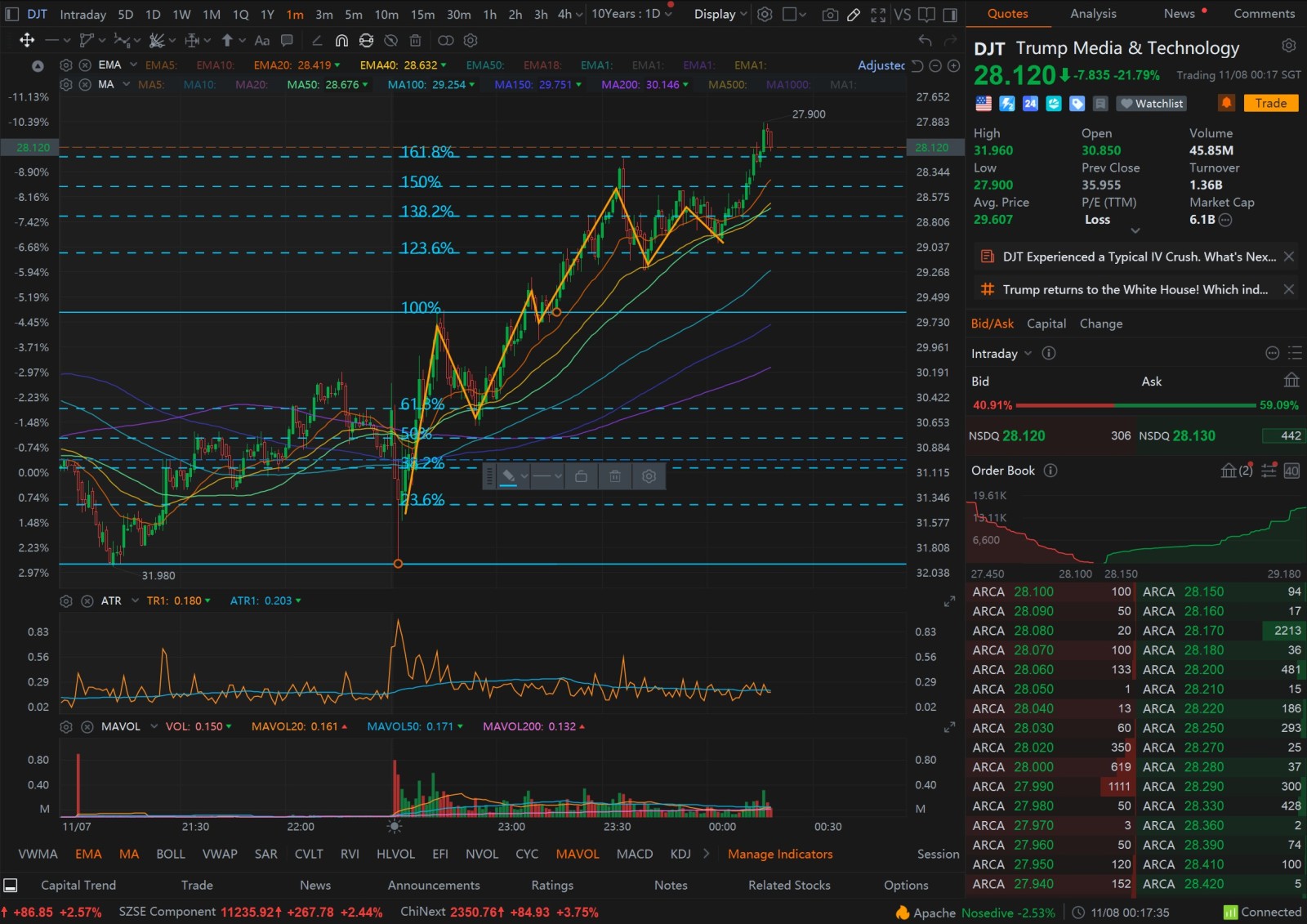Image resolution: width=1307 pixels, height=924 pixels.
Task: Remove the ATR indicator with X circle
Action: tap(87, 601)
